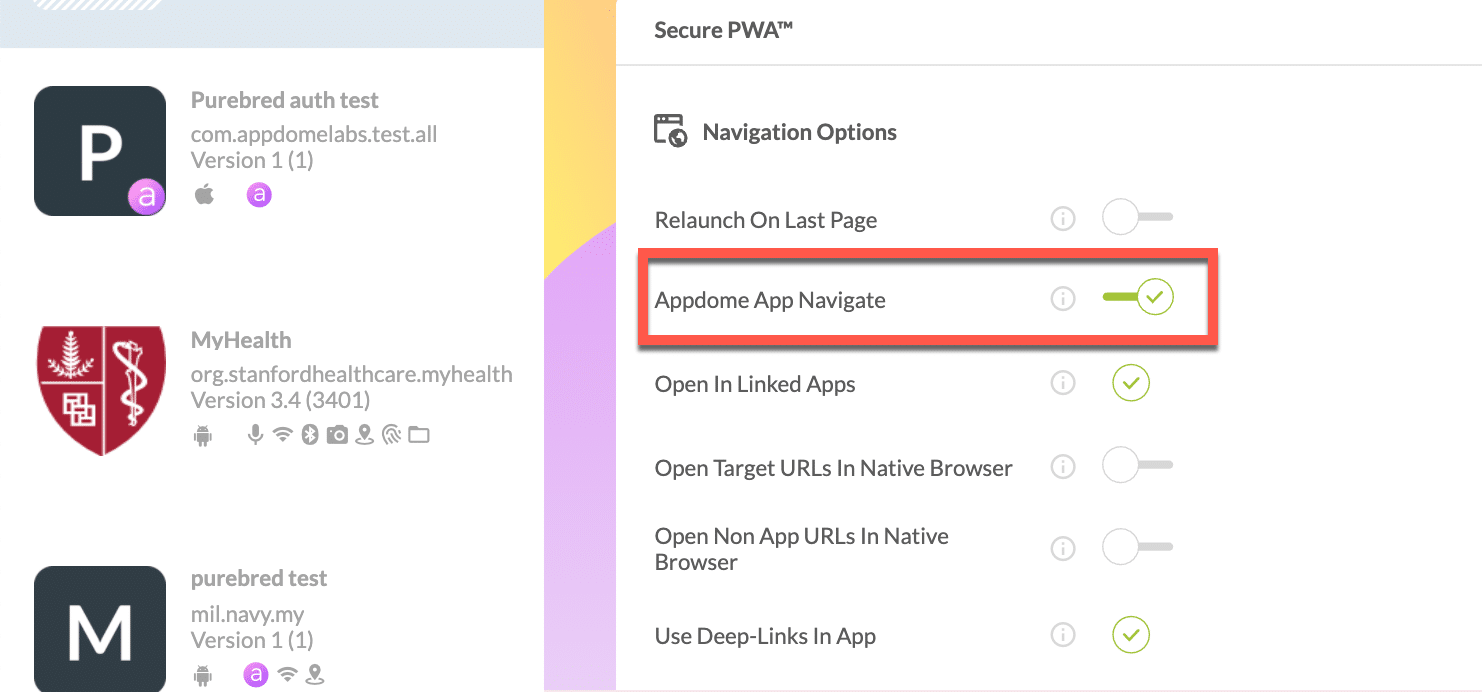
Task: Select the MyHealth Stanford shield thumbnail
Action: 100,389
